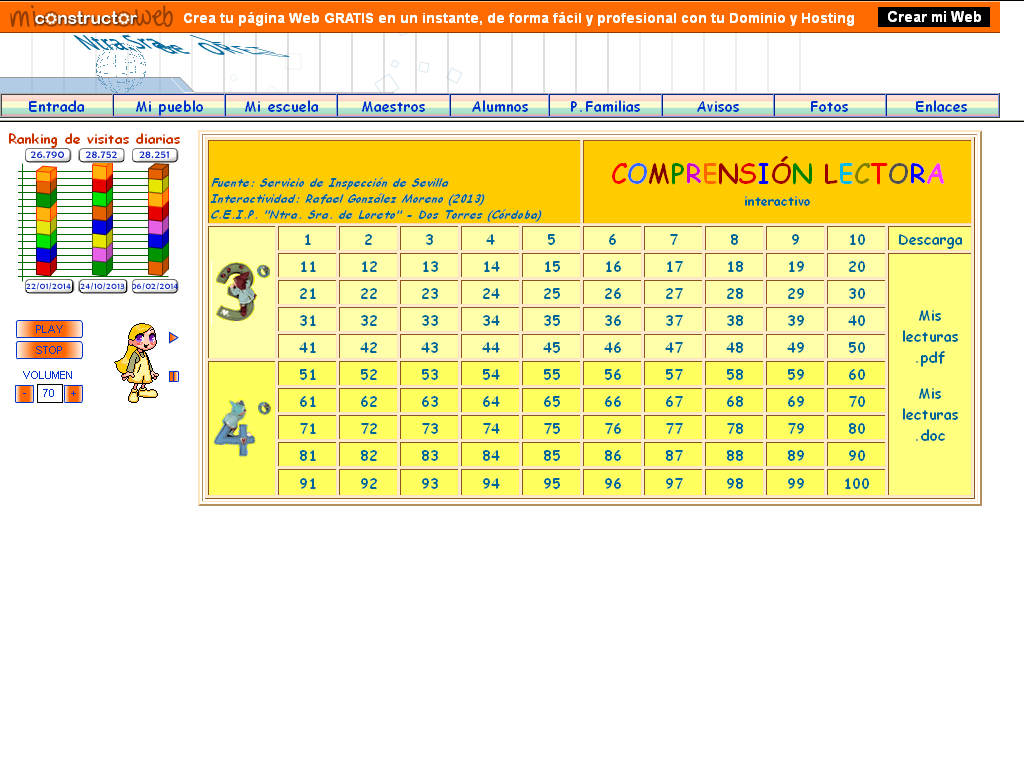This screenshot has width=1024, height=768.
Task: Open the Maestros menu item
Action: (394, 106)
